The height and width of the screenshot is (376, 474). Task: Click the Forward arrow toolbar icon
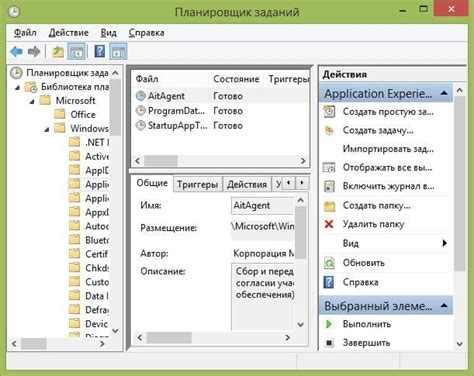click(34, 52)
